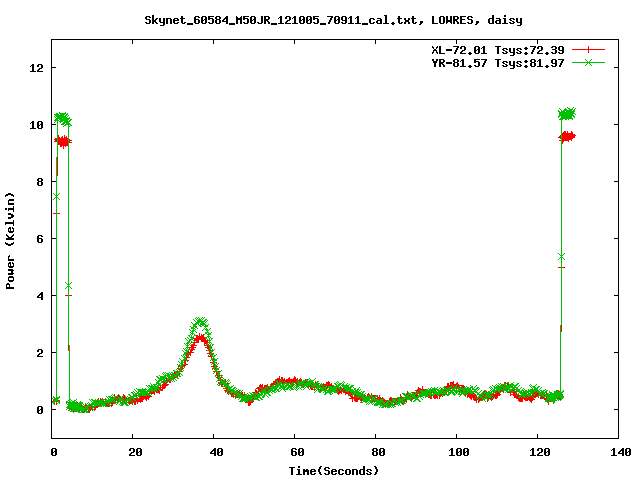Click x-axis tick label 80
Viewport: 640px width, 480px height.
(378, 452)
